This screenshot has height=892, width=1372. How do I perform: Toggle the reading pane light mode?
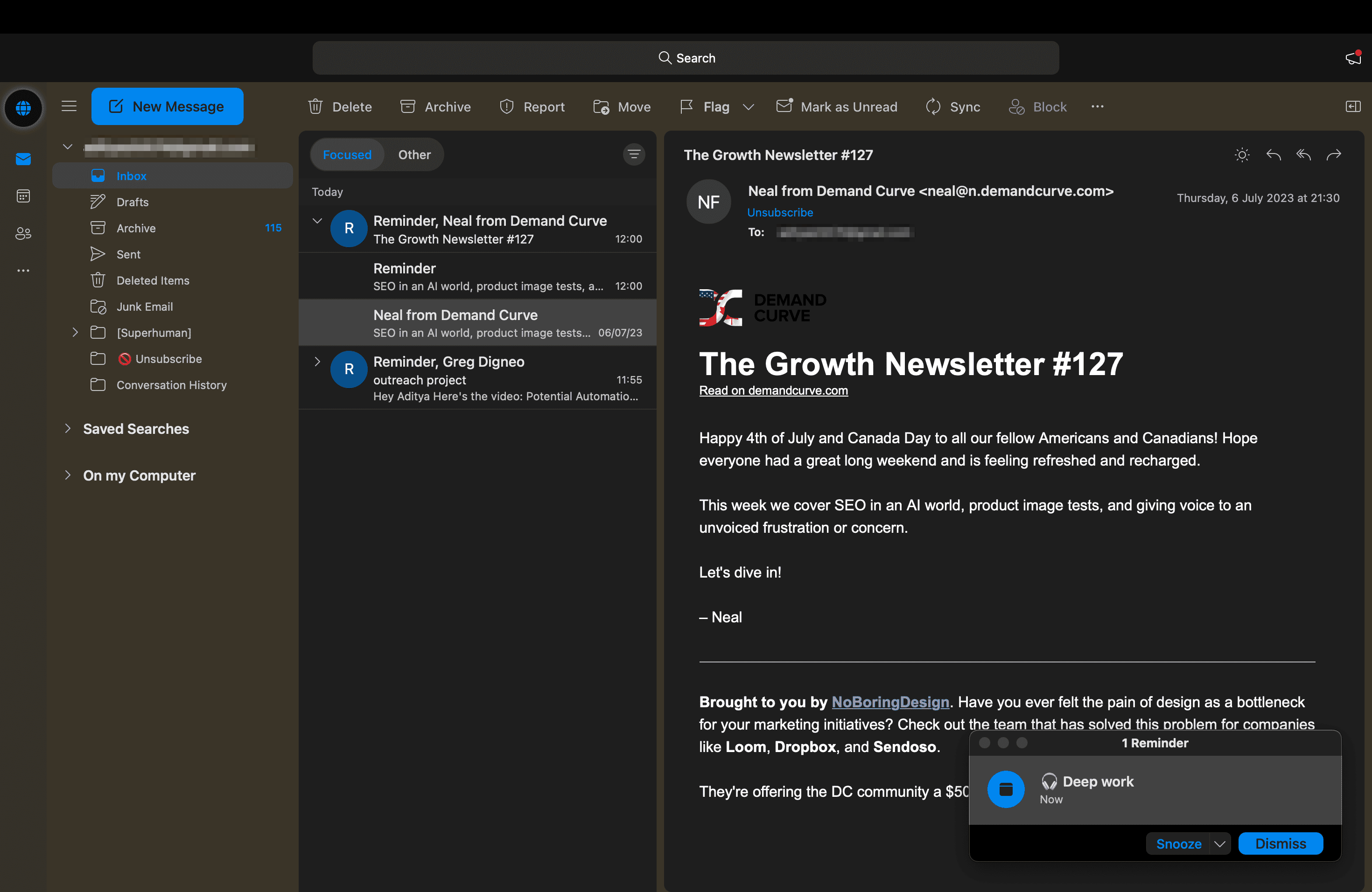coord(1242,154)
